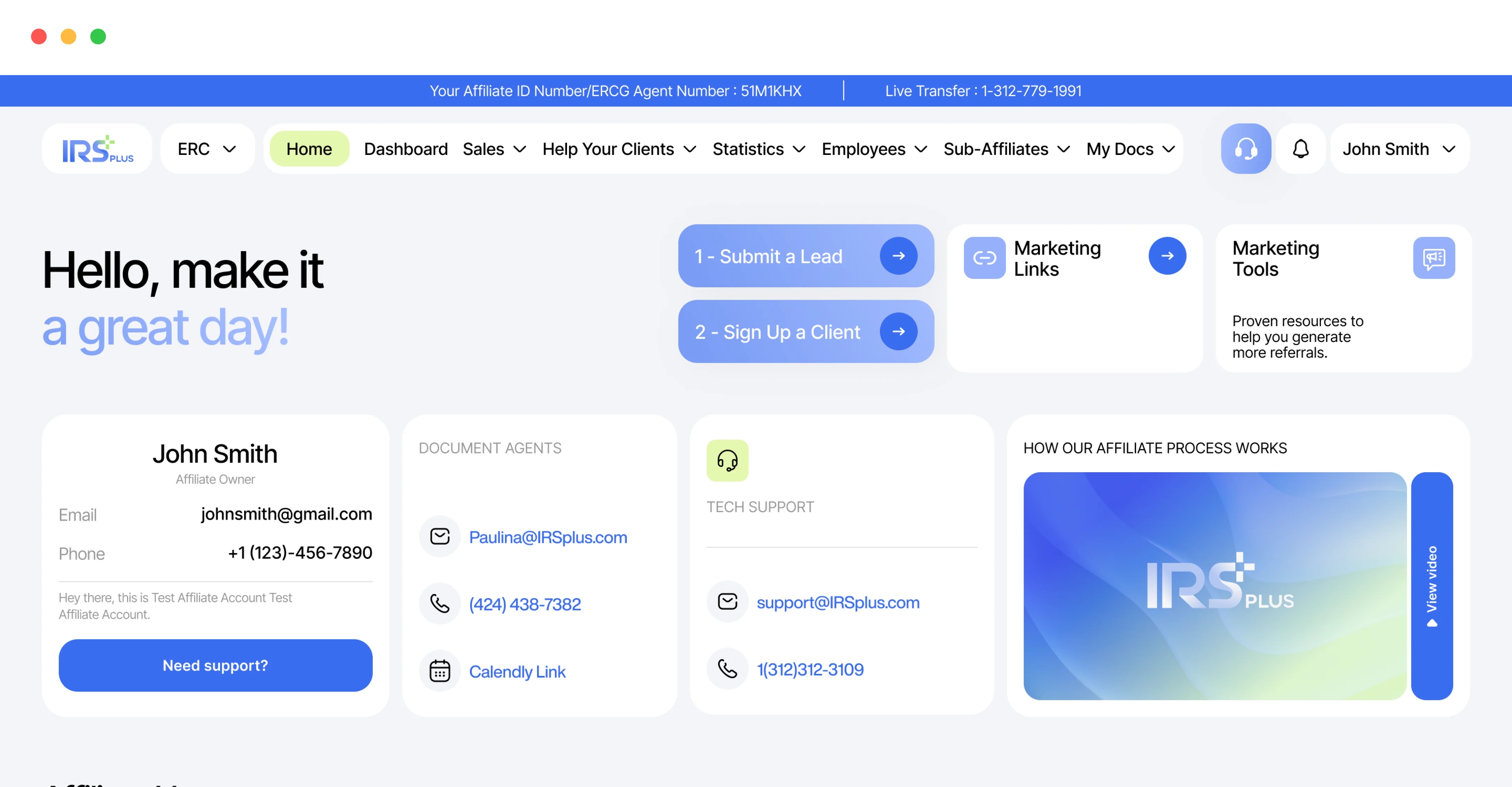Image resolution: width=1512 pixels, height=787 pixels.
Task: Click the affiliate process video thumbnail
Action: point(1214,586)
